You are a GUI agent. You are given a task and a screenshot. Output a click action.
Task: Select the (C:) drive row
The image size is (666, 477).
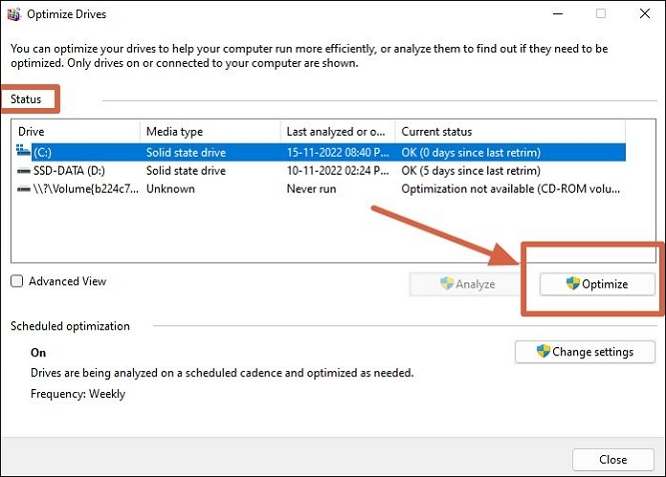click(x=320, y=152)
